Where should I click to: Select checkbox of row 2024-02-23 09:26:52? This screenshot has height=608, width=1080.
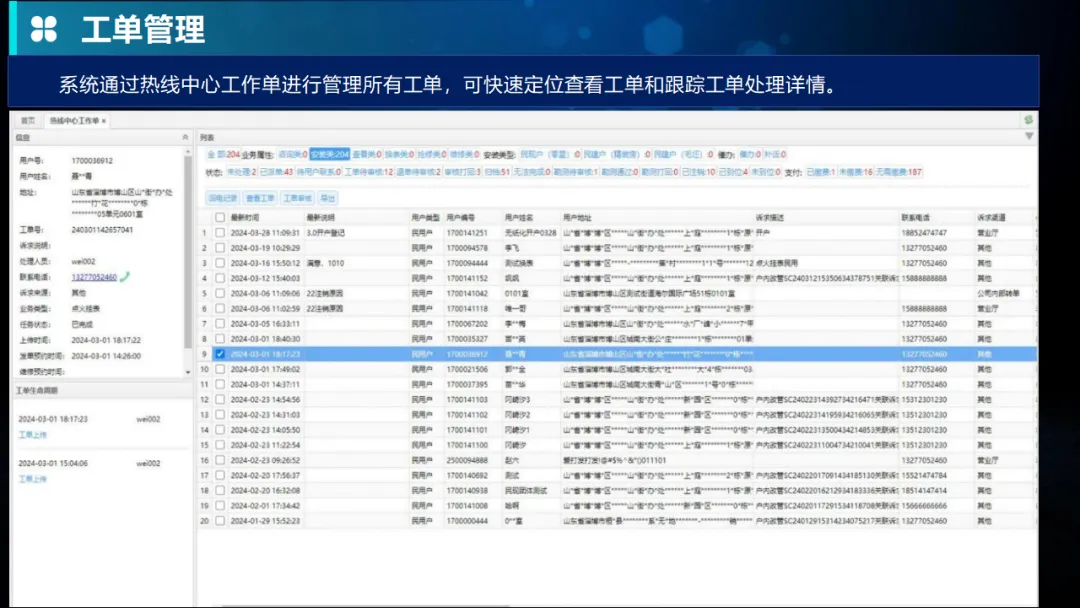pos(220,460)
